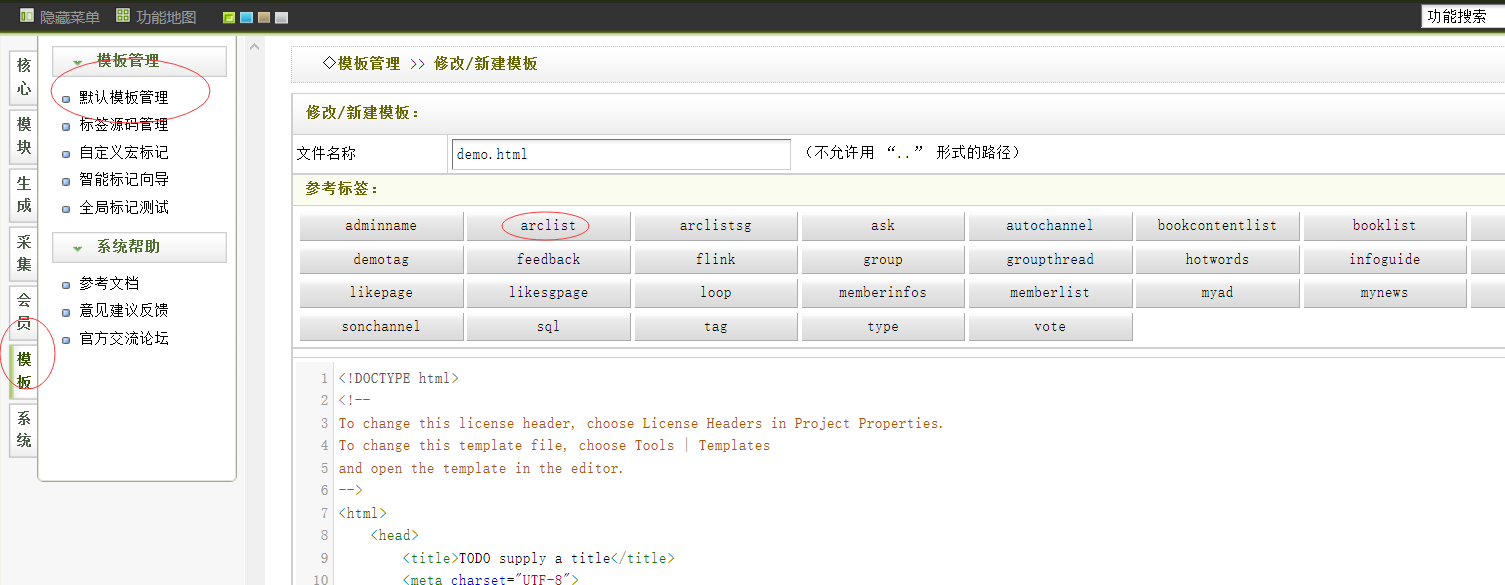Focus the 功能搜索 search box

pyautogui.click(x=1462, y=16)
